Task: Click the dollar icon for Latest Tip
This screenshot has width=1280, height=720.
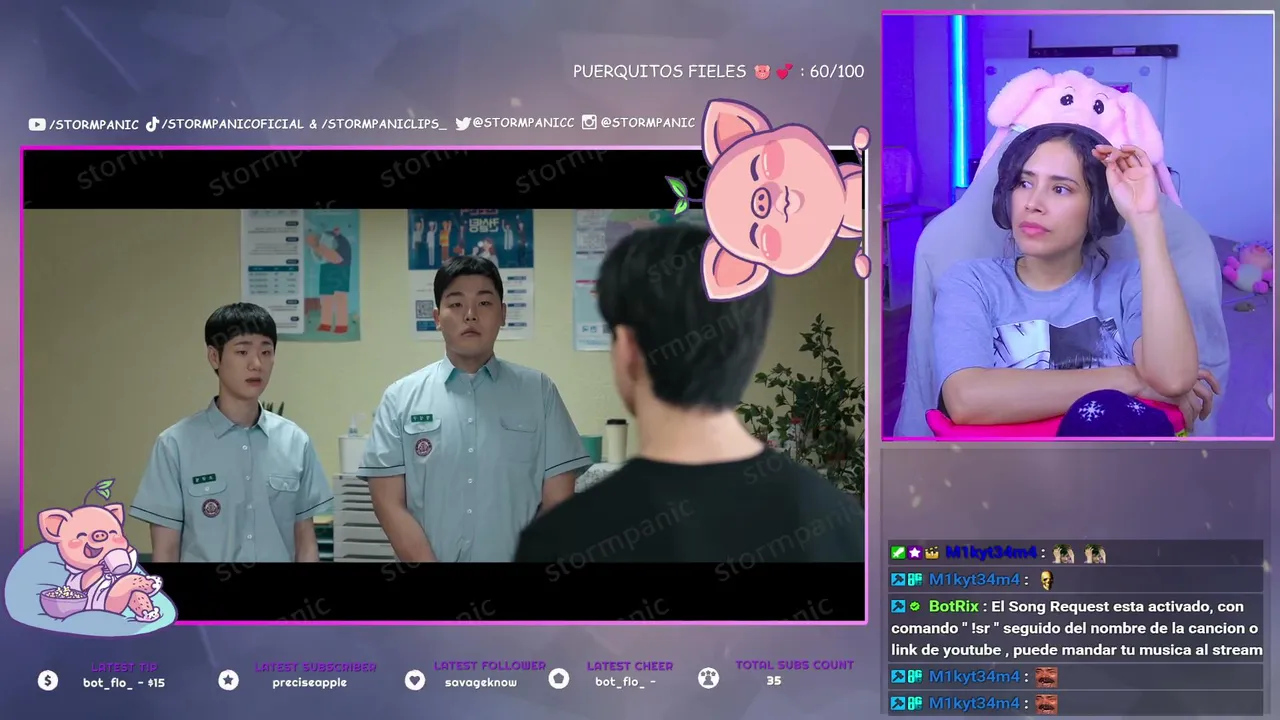Action: point(48,680)
